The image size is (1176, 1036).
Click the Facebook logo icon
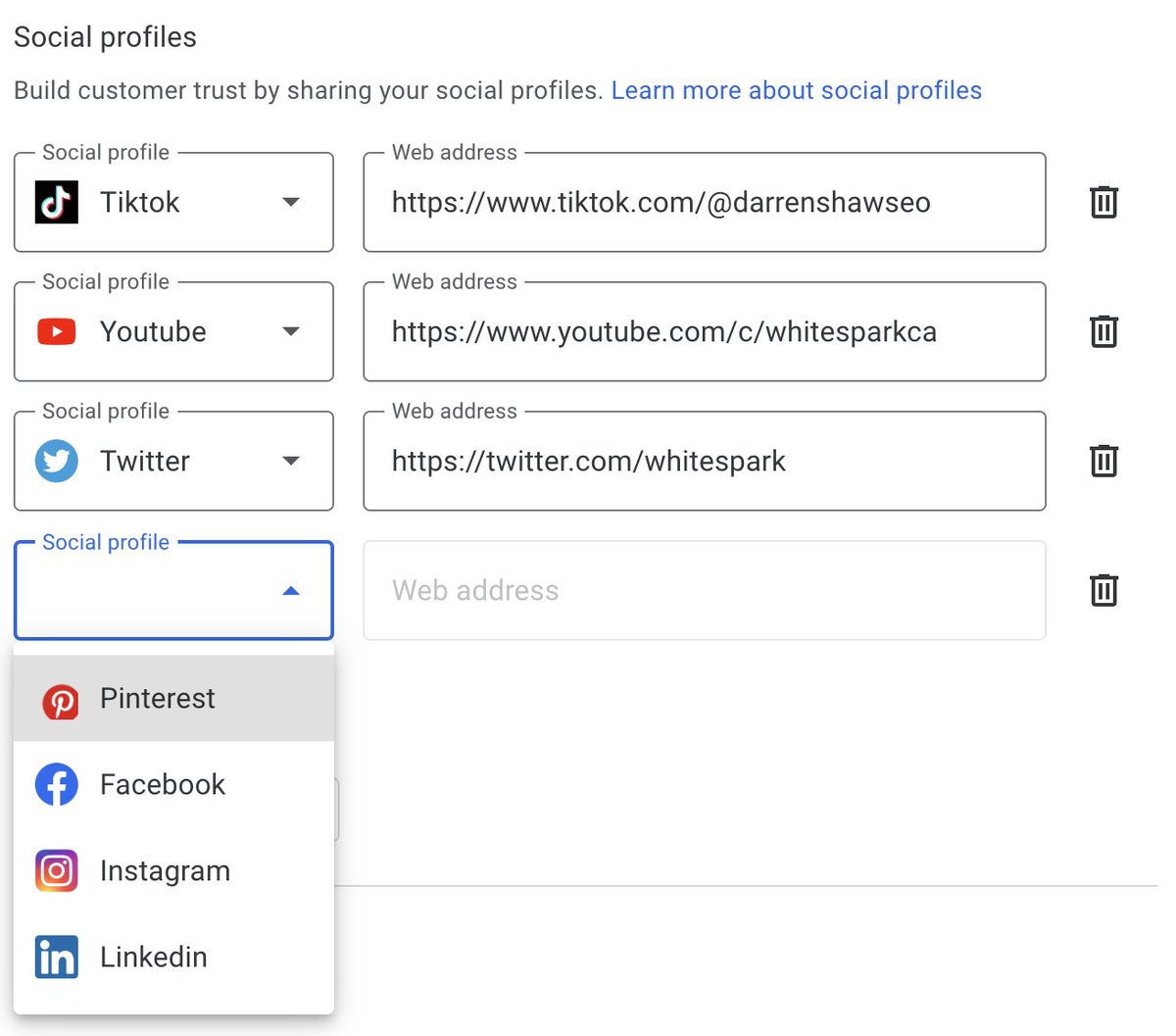click(x=57, y=784)
